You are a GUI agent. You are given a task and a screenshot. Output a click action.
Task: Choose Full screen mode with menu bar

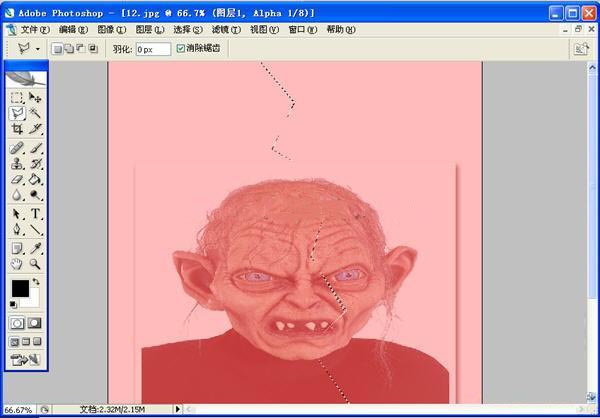click(x=26, y=341)
